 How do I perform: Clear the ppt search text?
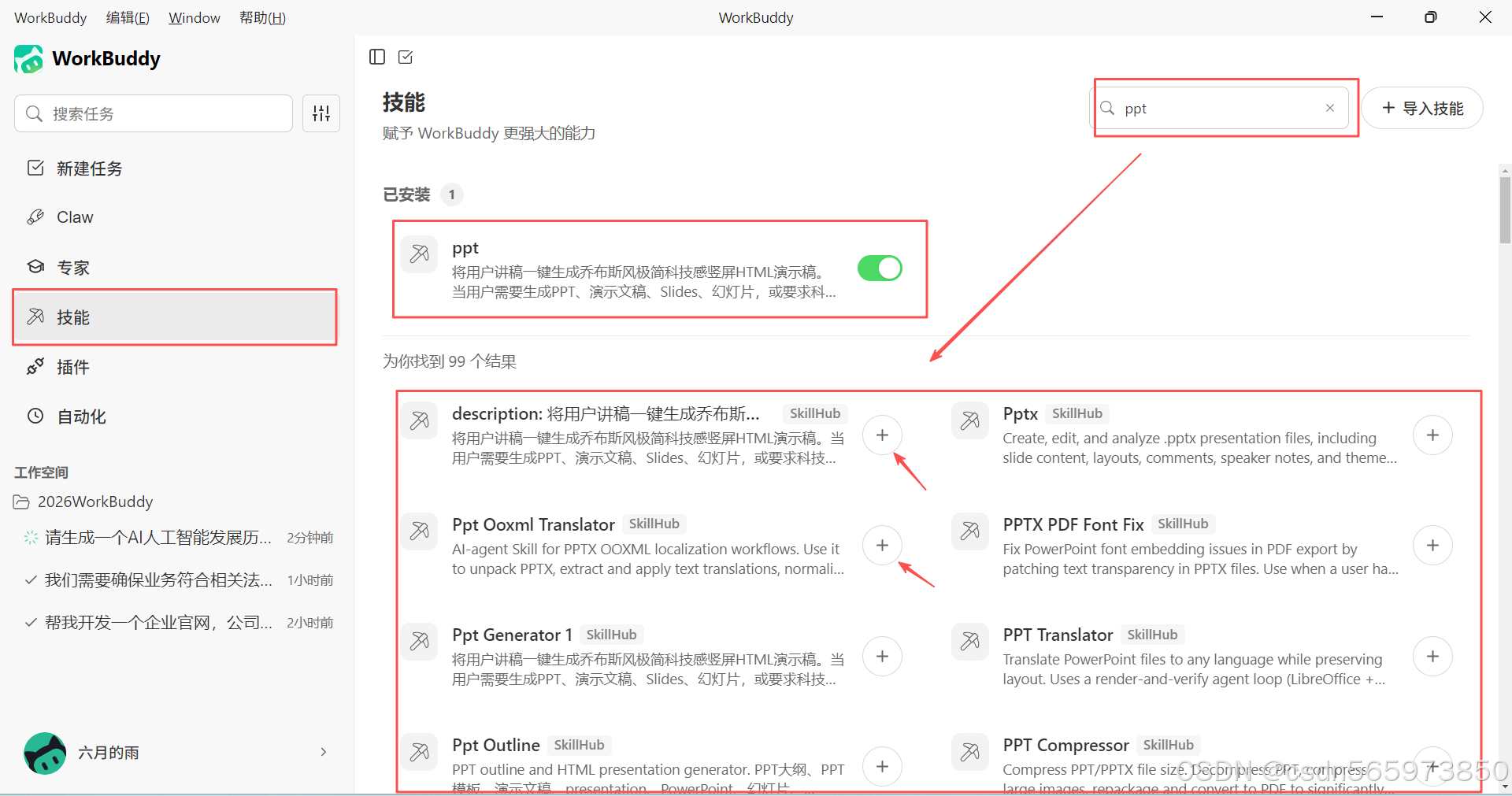click(1330, 108)
